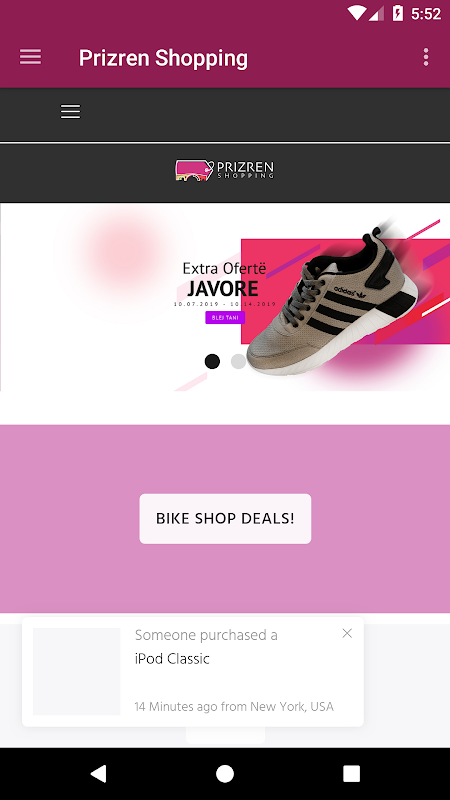
Task: Tap the "14 Minutes ago from New York" text
Action: pos(234,707)
